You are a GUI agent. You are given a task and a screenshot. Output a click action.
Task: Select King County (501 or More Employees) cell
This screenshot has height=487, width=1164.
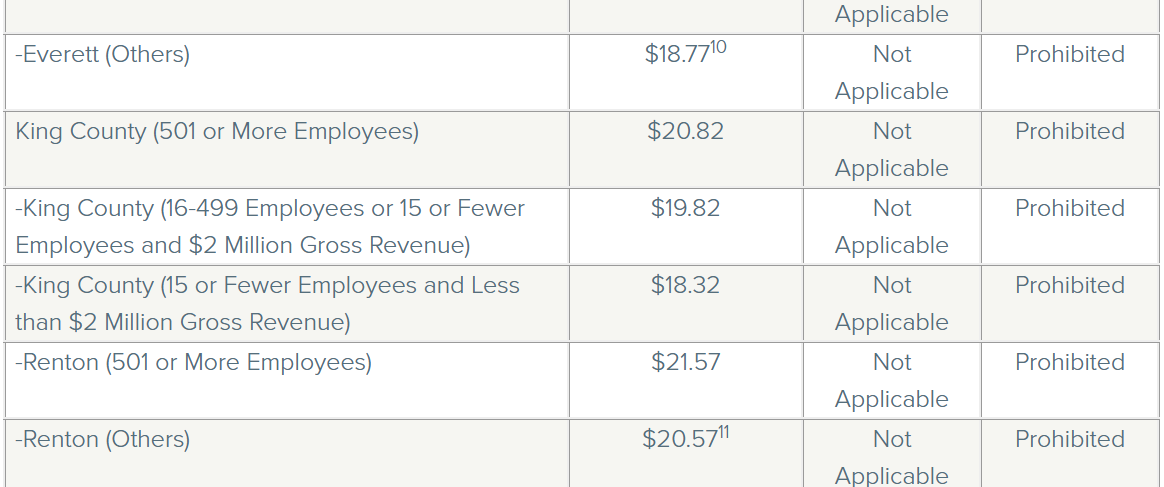pyautogui.click(x=217, y=131)
